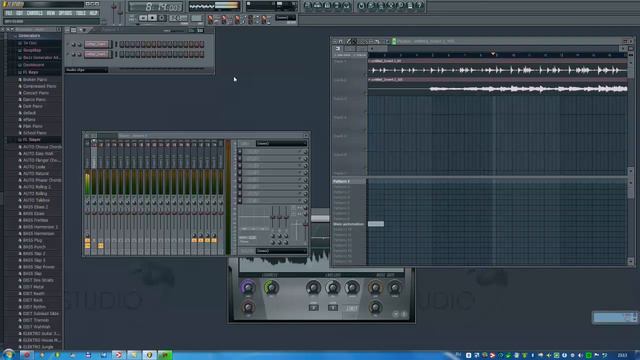Select the Concert Piano preset
The image size is (640, 360).
pyautogui.click(x=36, y=93)
